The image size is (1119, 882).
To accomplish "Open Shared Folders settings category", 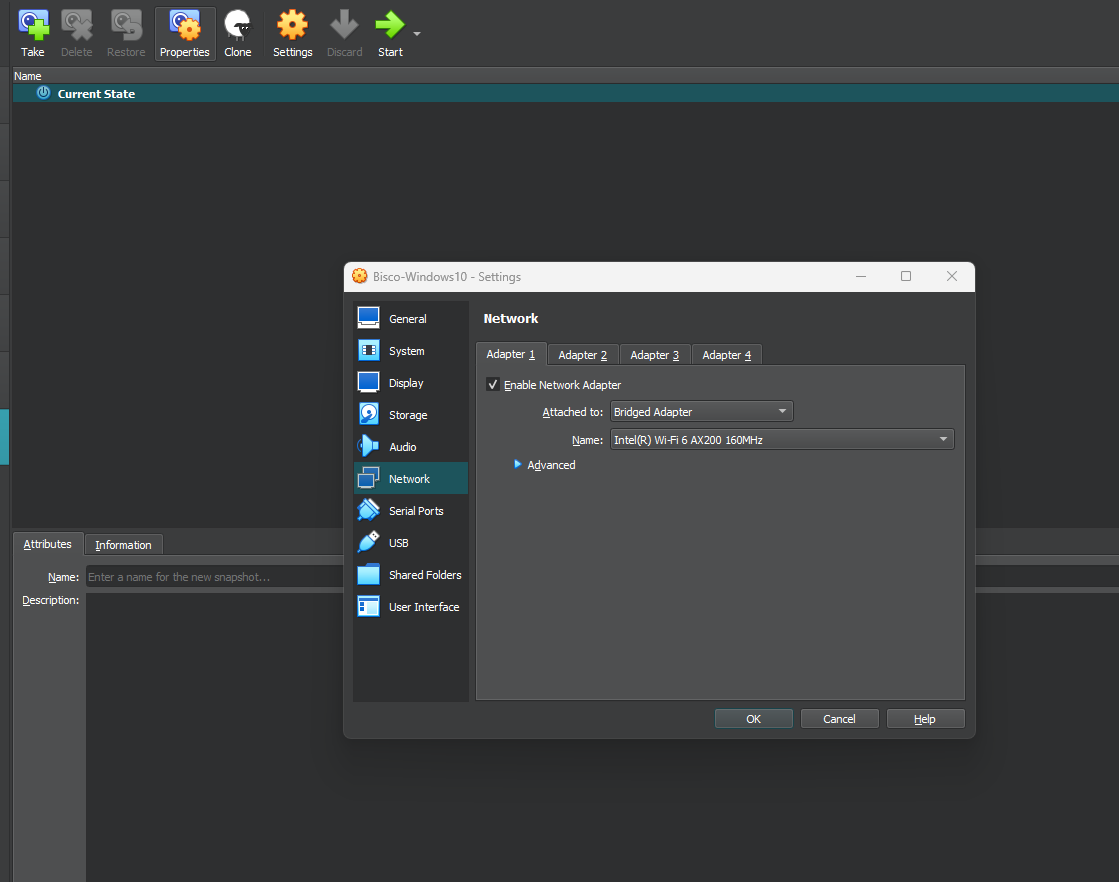I will [424, 575].
